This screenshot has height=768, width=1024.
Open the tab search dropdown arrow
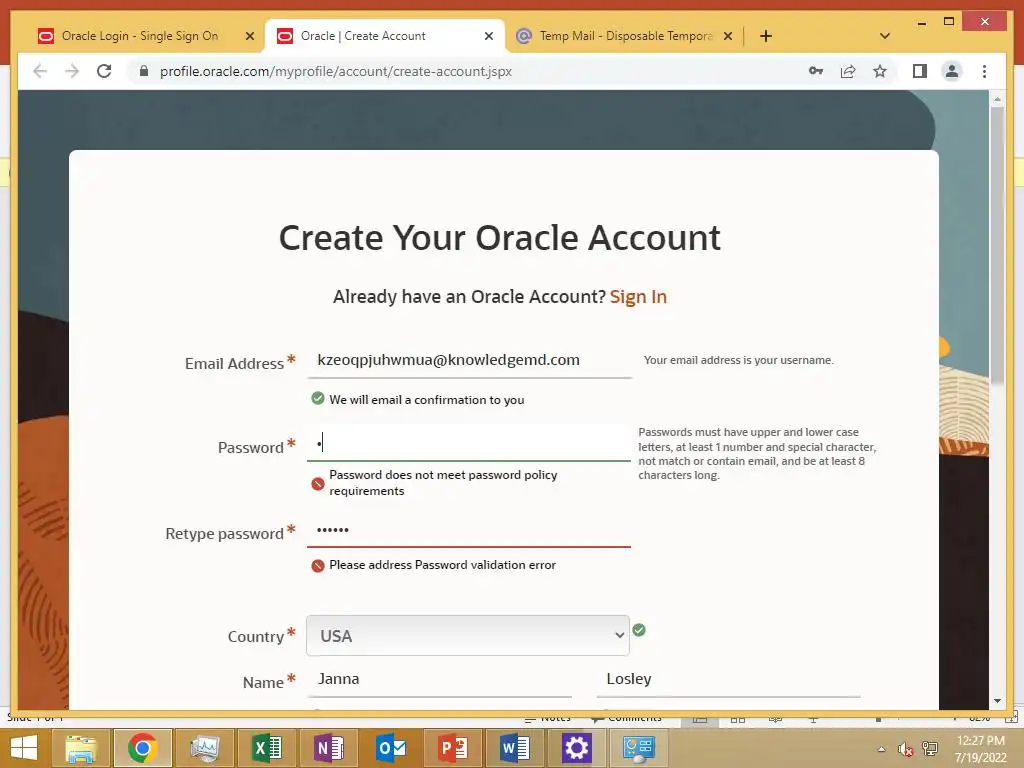pyautogui.click(x=885, y=36)
